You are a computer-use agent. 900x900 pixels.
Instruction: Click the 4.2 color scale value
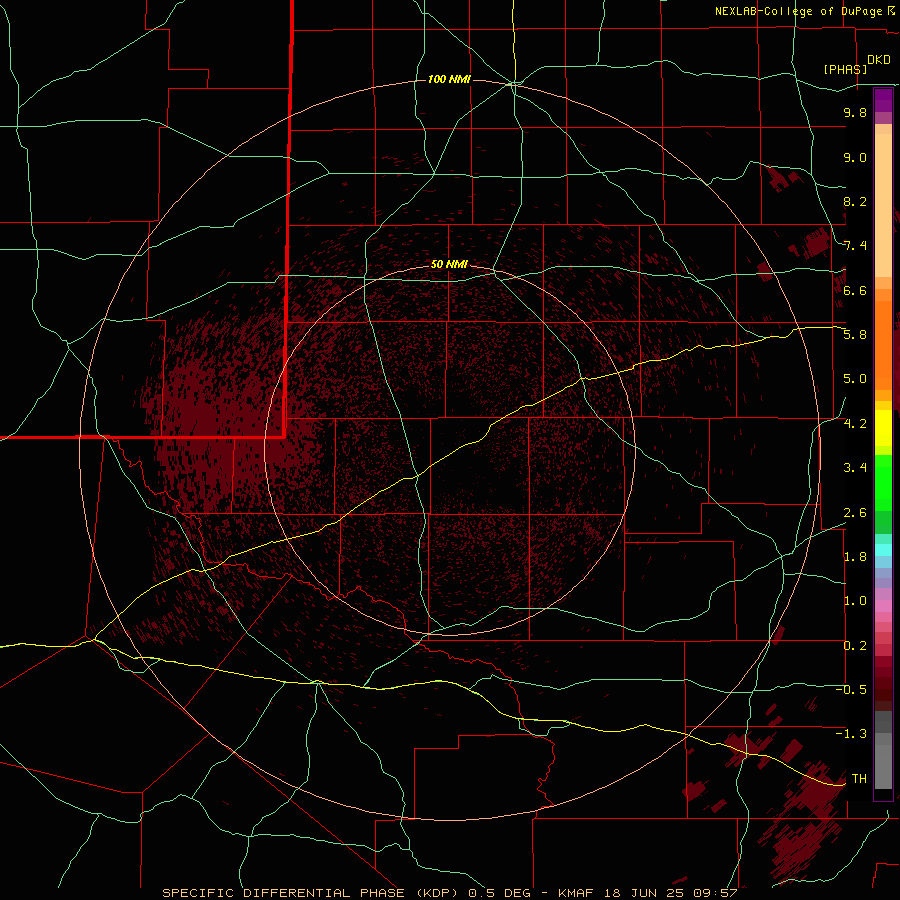855,424
